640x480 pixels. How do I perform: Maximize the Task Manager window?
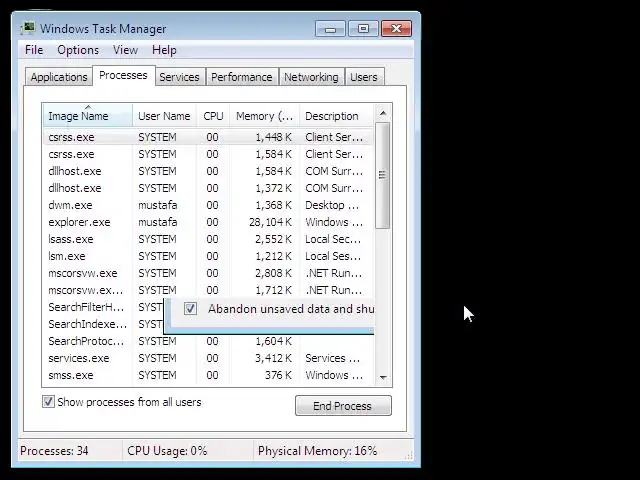point(363,29)
